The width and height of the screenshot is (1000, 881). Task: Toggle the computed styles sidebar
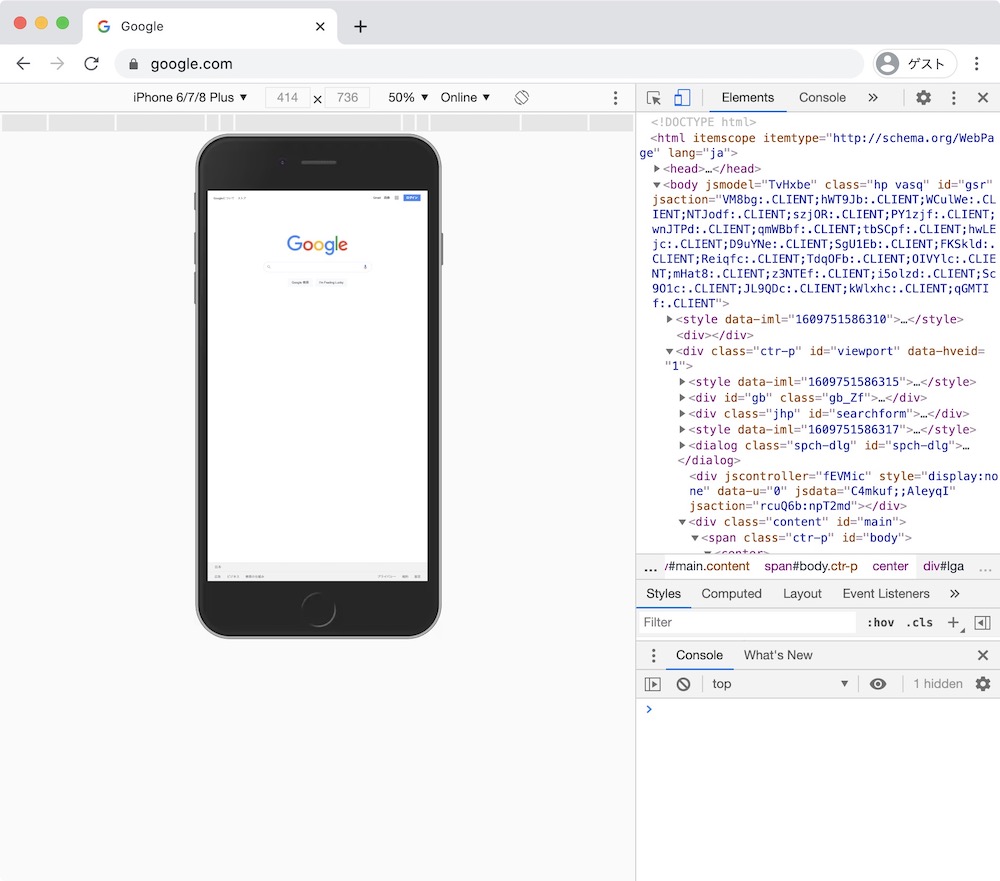[x=983, y=623]
